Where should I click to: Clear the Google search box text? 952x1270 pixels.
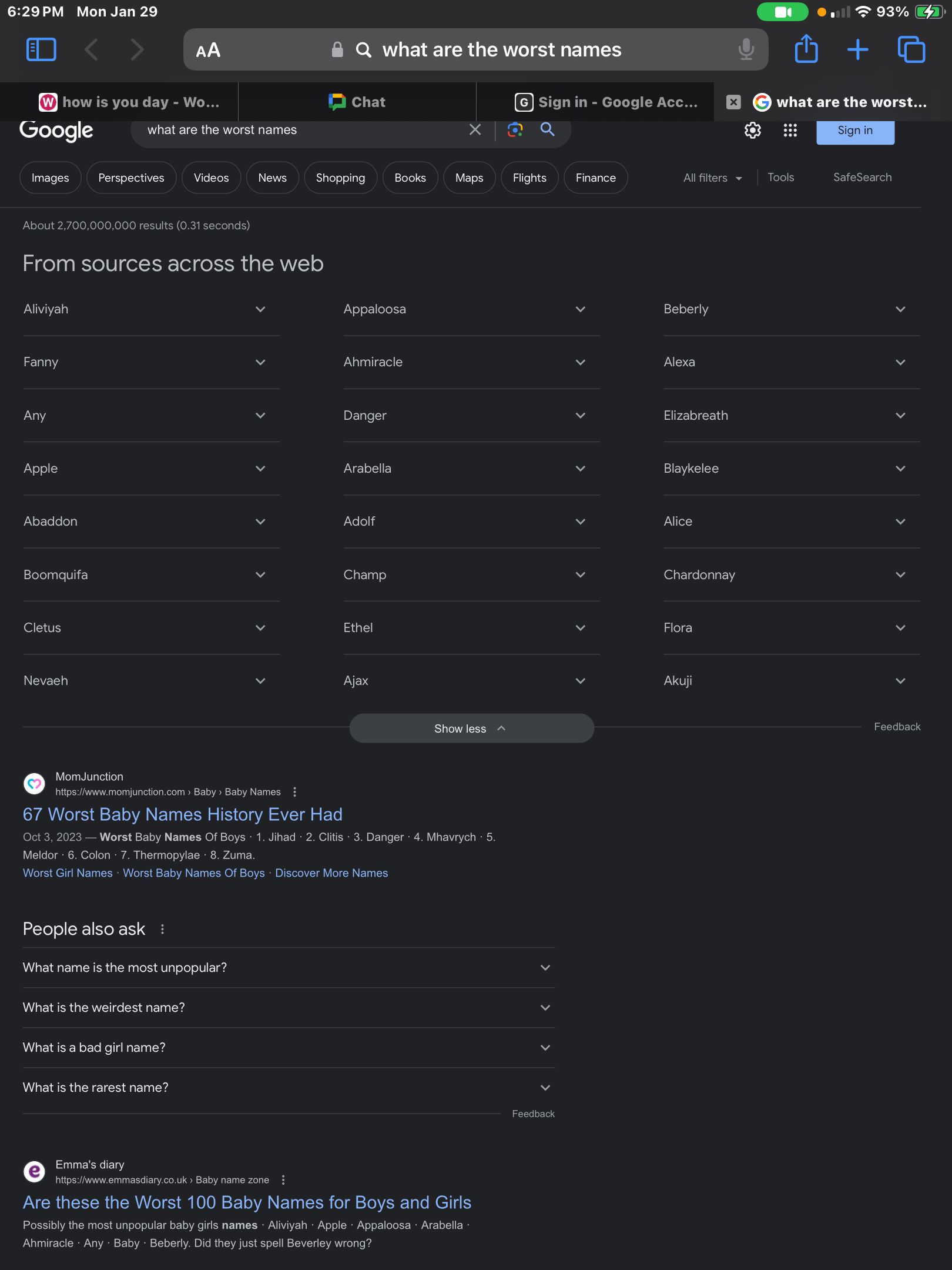coord(475,130)
